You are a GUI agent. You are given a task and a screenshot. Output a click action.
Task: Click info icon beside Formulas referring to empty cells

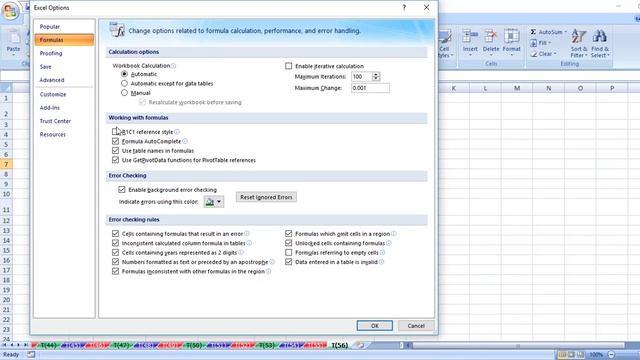click(x=382, y=253)
